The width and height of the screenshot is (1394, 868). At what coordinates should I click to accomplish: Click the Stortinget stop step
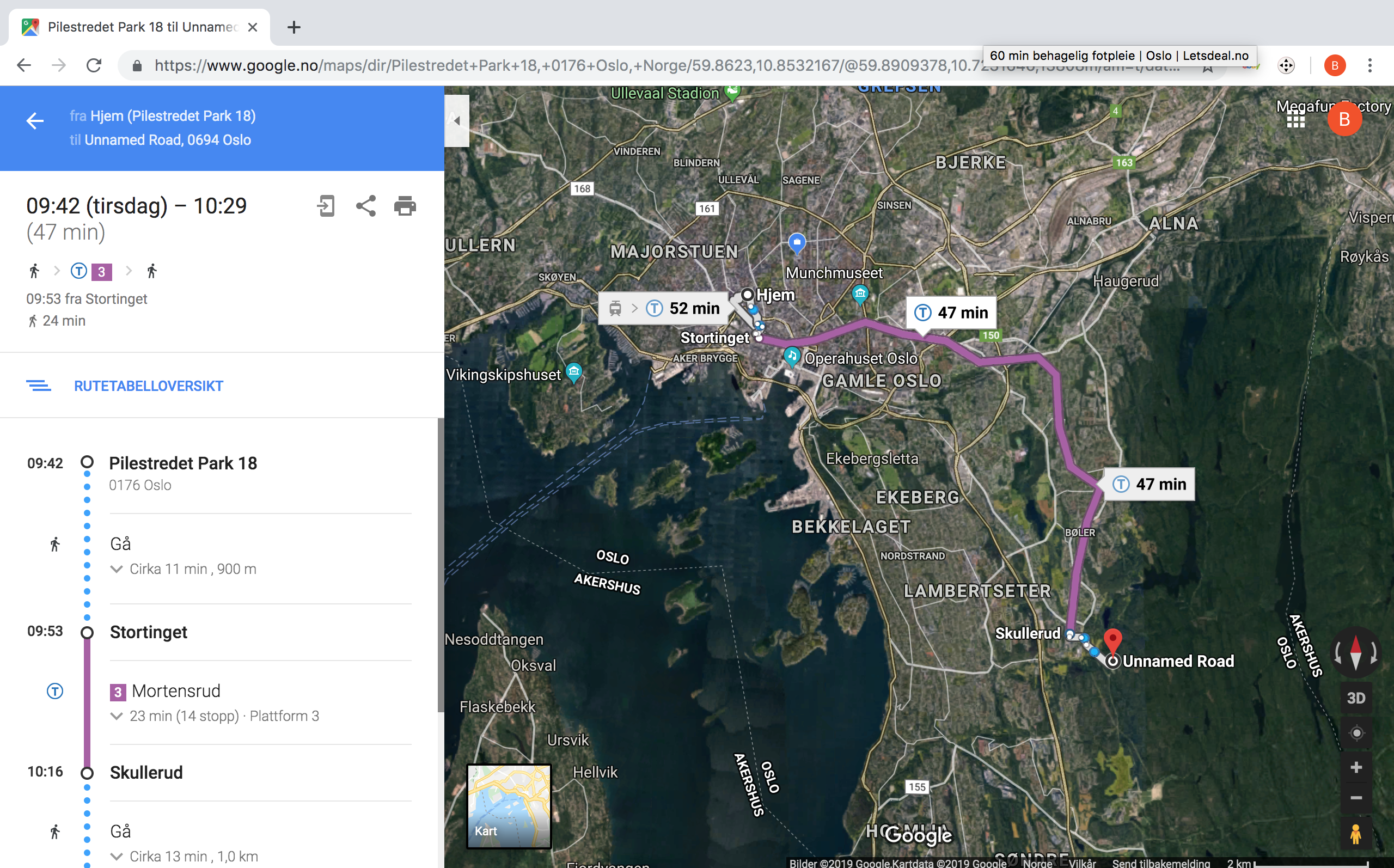tap(149, 632)
